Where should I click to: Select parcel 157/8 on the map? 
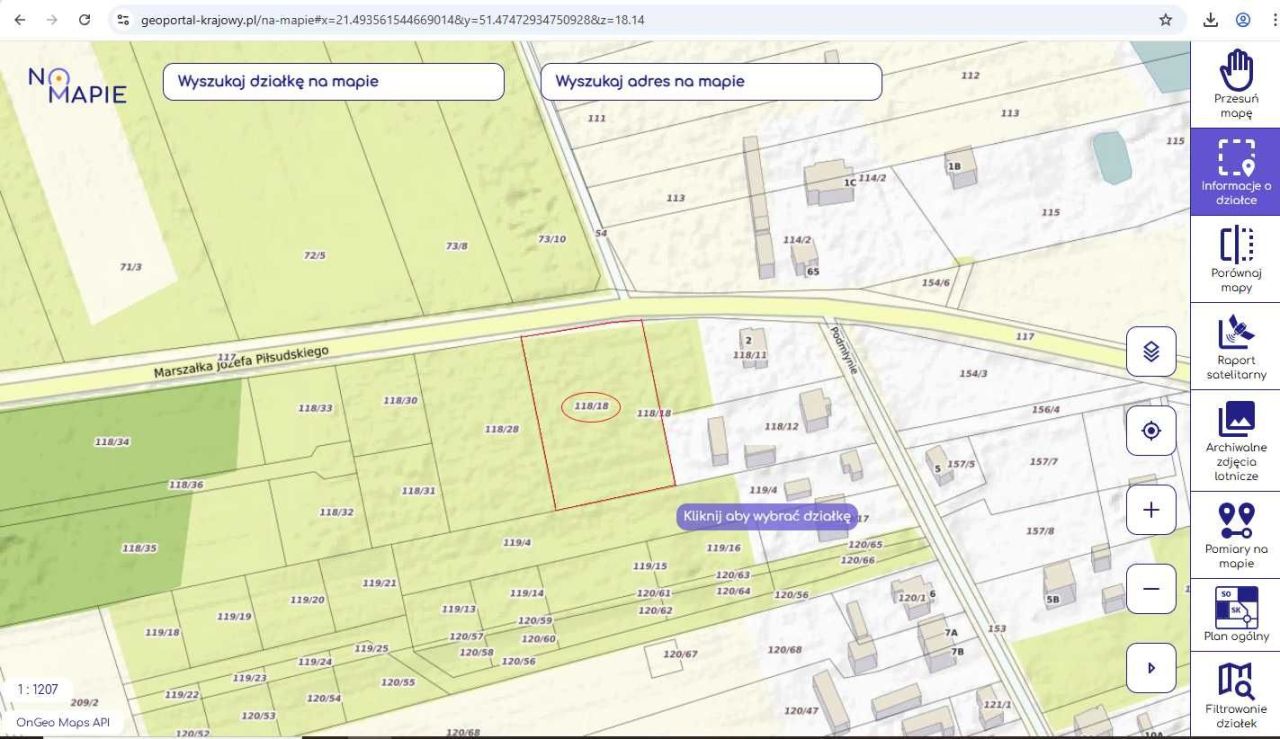click(x=1040, y=531)
